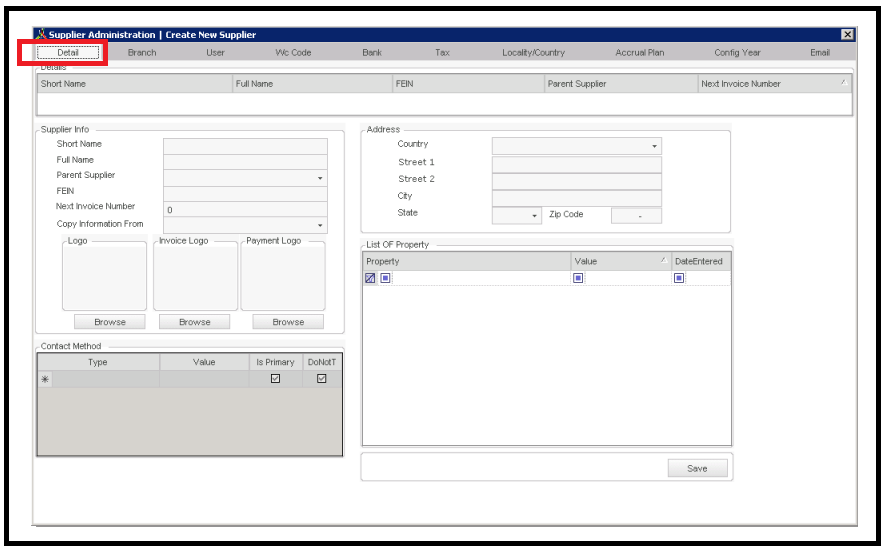885x554 pixels.
Task: Click the FEIN input field
Action: coord(246,194)
